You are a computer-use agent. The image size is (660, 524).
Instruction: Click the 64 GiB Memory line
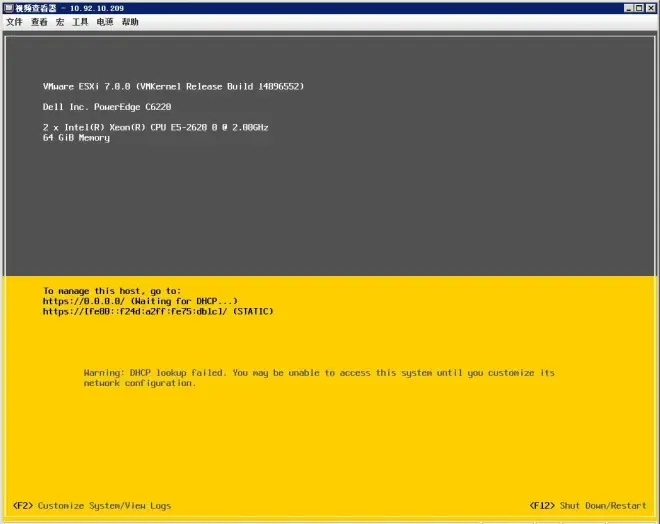click(76, 138)
